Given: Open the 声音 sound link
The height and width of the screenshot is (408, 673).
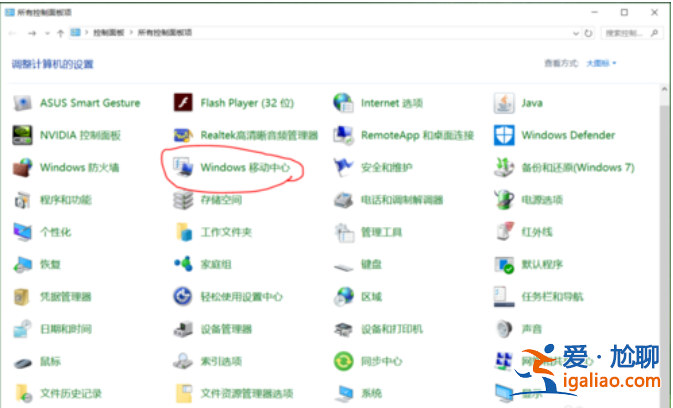Looking at the screenshot, I should tap(531, 329).
